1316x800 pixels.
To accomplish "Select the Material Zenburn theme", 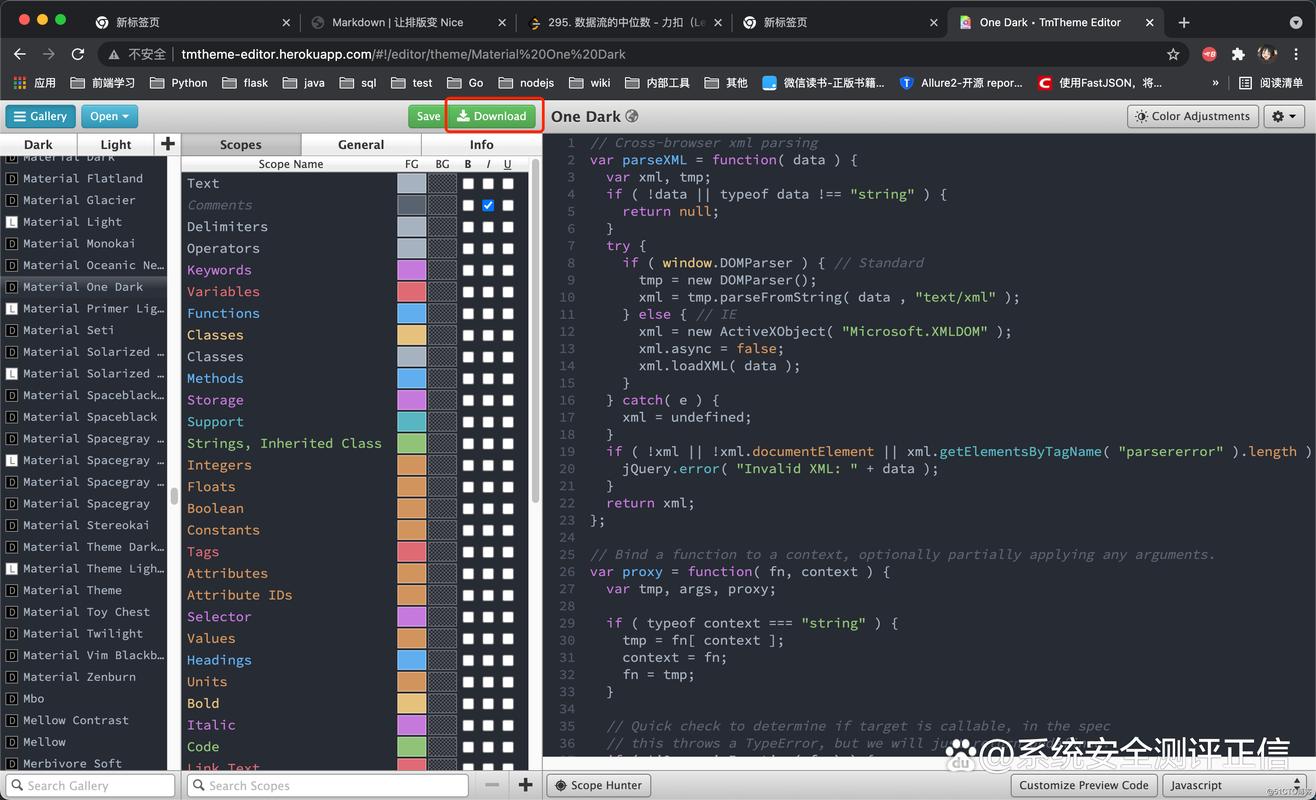I will (x=84, y=677).
